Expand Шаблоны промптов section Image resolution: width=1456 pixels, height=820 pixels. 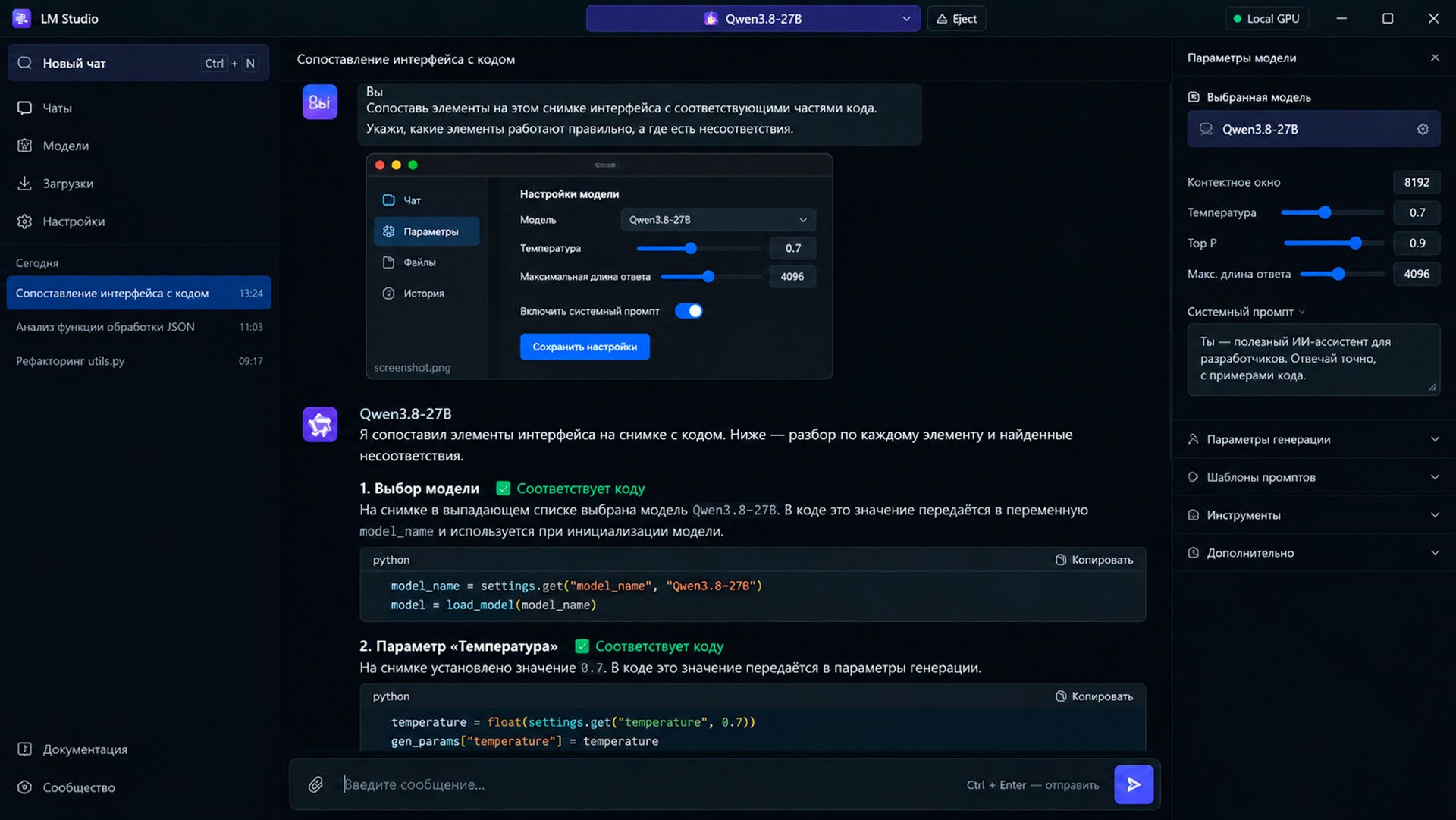(x=1313, y=477)
